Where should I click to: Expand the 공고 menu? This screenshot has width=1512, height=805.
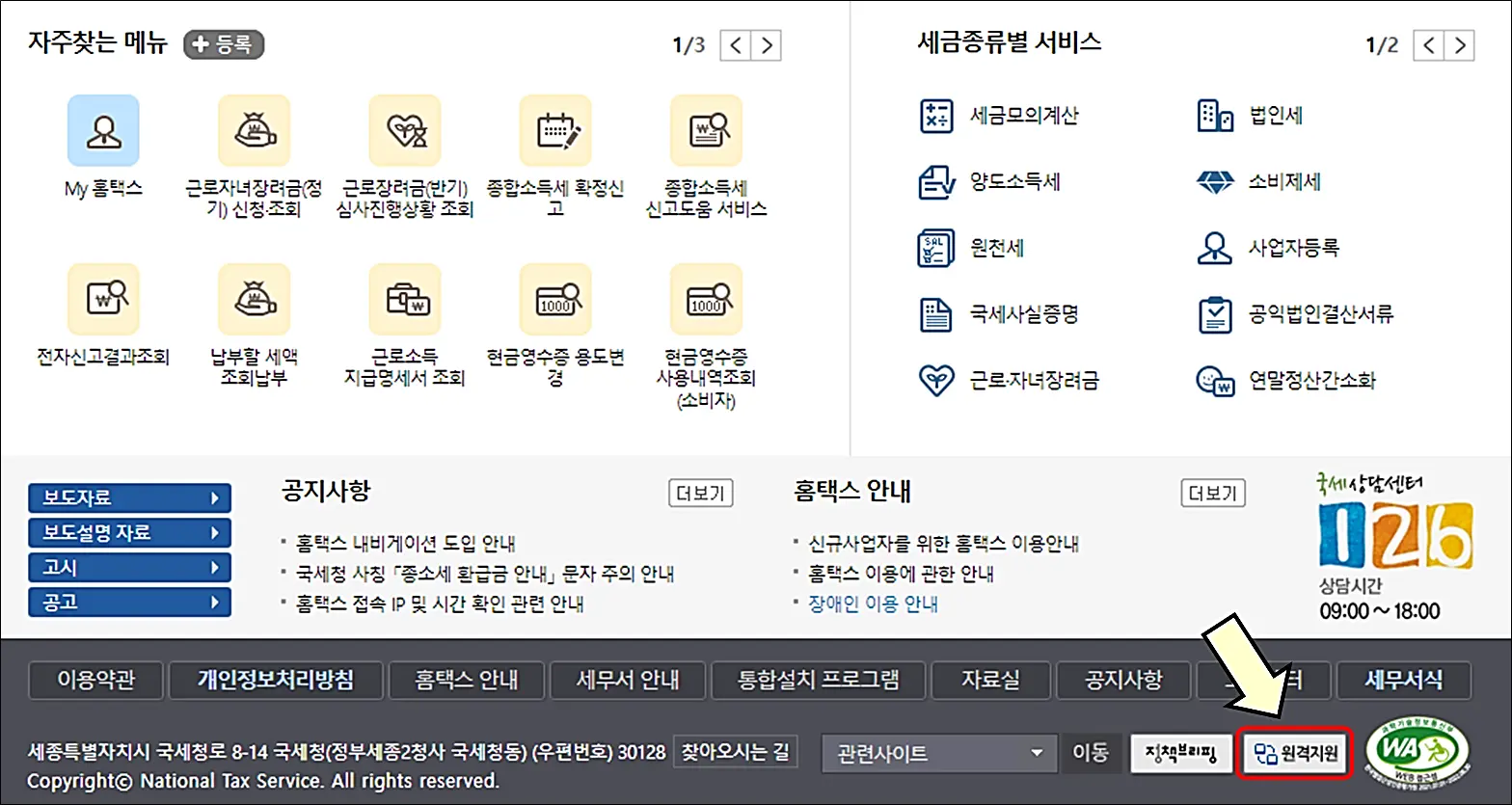(130, 603)
